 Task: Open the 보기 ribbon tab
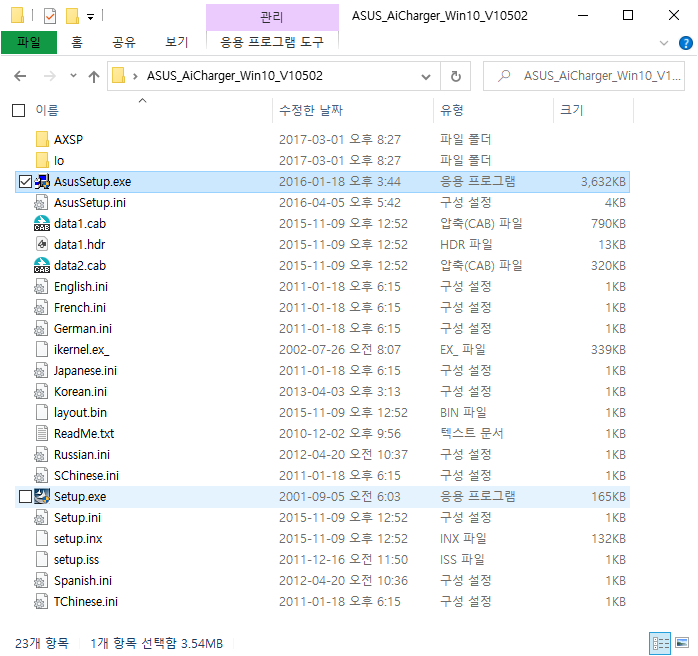[x=177, y=42]
